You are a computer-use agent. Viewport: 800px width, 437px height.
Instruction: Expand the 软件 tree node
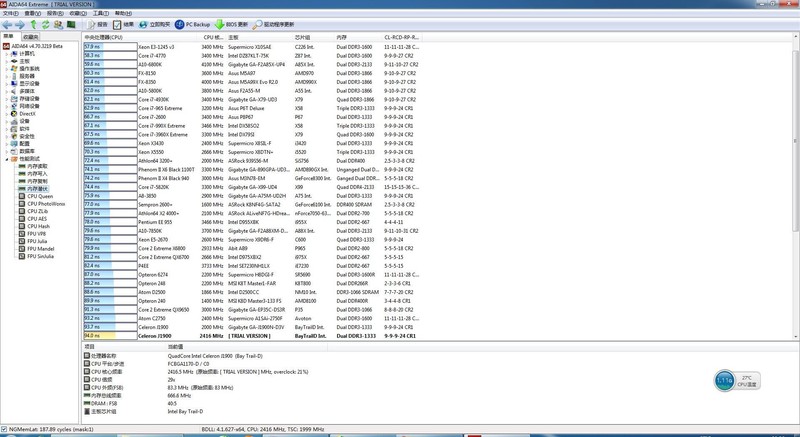(7, 128)
